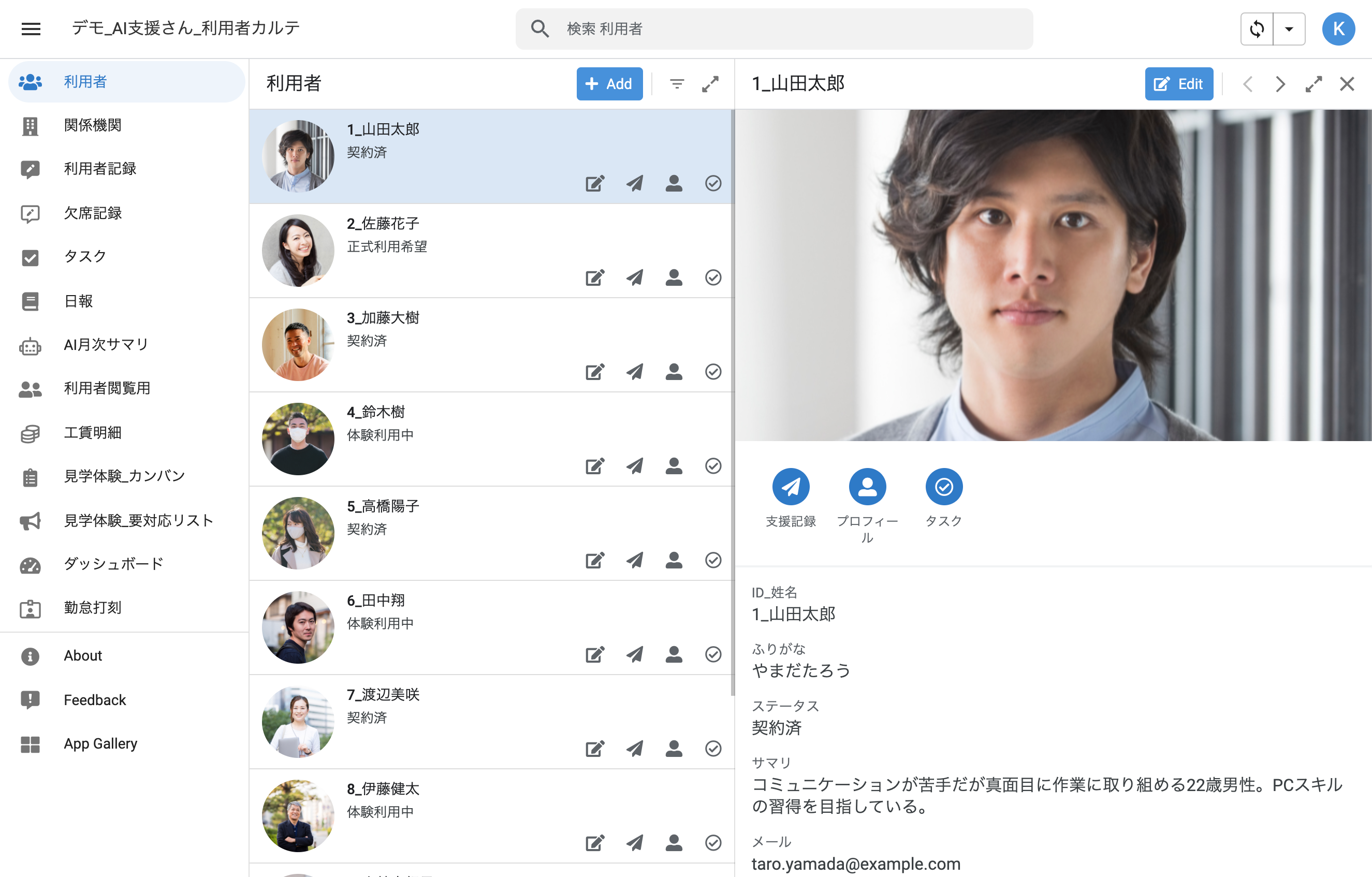Screen dimensions: 1372x877
Task: Click the person icon on 4_鈴木樹 row
Action: [x=674, y=465]
